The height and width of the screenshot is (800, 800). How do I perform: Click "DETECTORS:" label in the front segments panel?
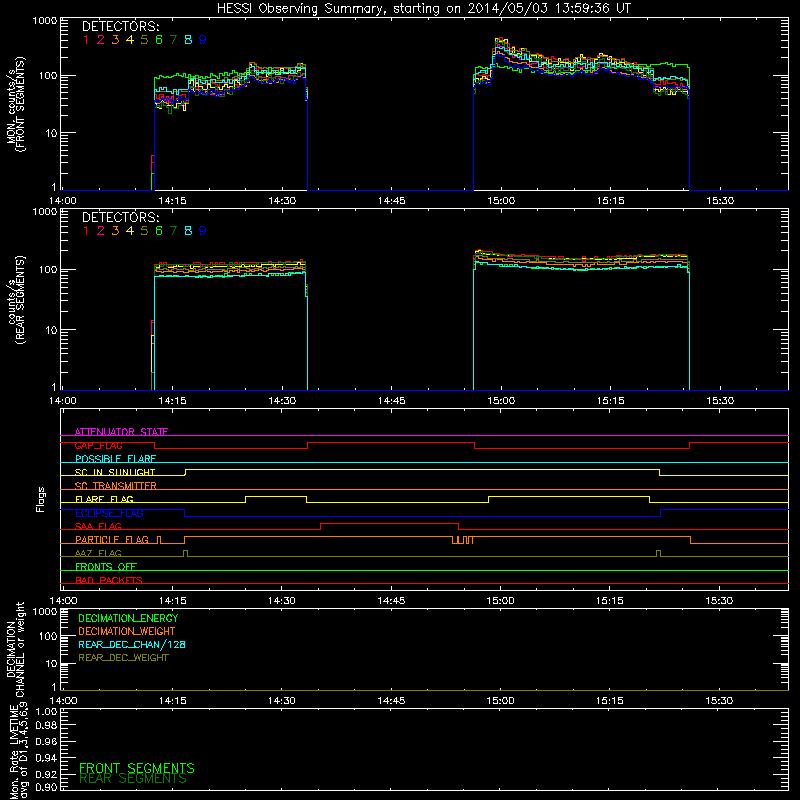click(x=121, y=26)
